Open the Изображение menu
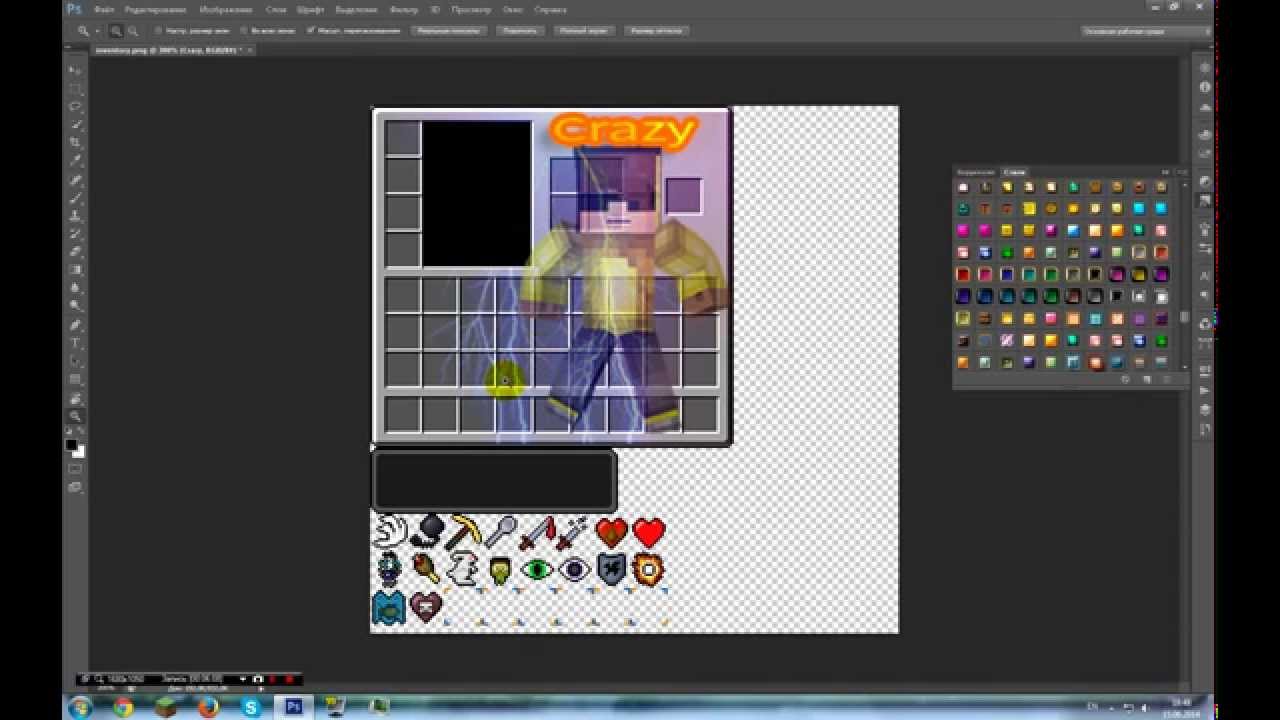This screenshot has height=720, width=1280. (226, 9)
